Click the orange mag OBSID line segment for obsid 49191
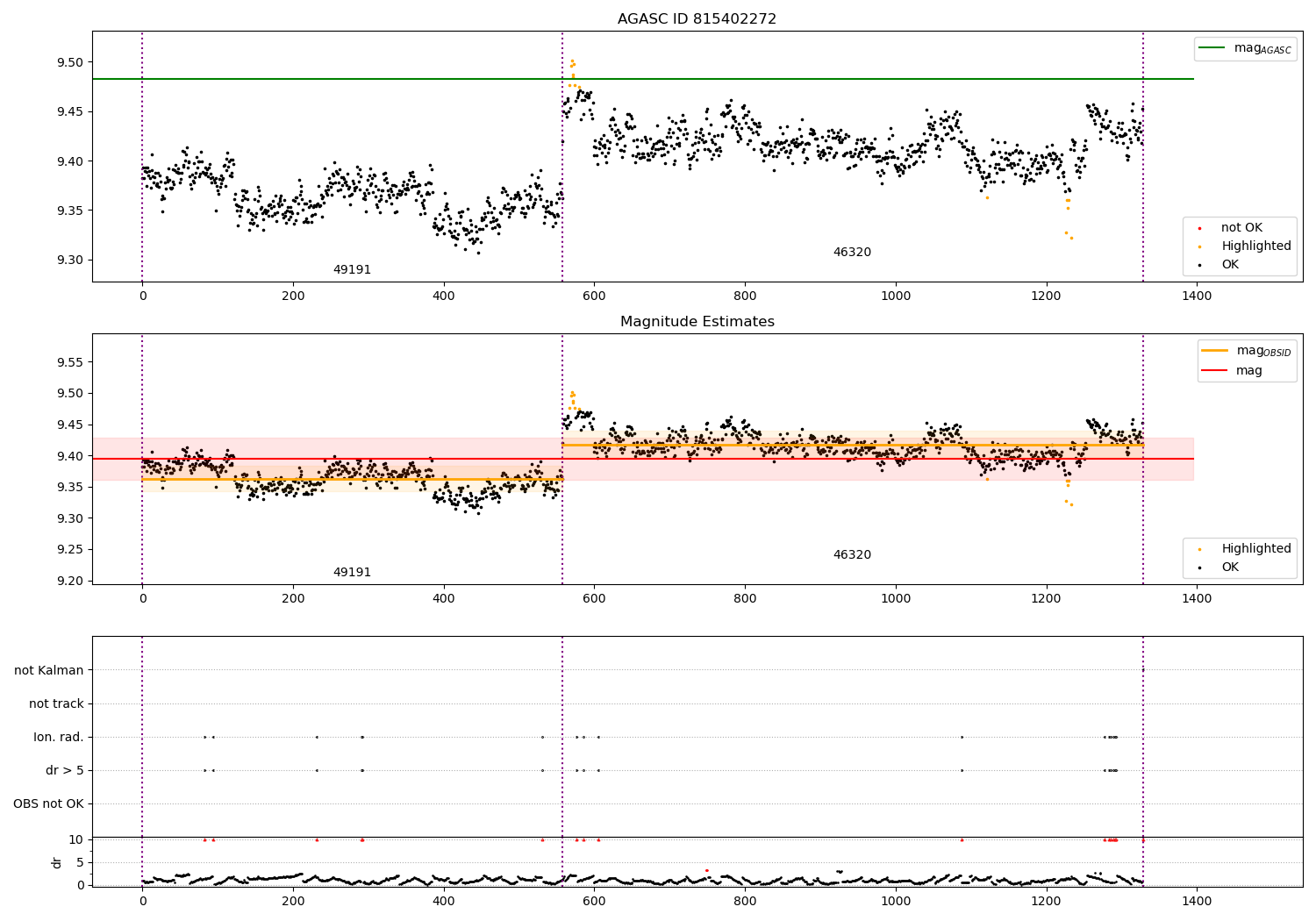The width and height of the screenshot is (1316, 921). (x=352, y=479)
